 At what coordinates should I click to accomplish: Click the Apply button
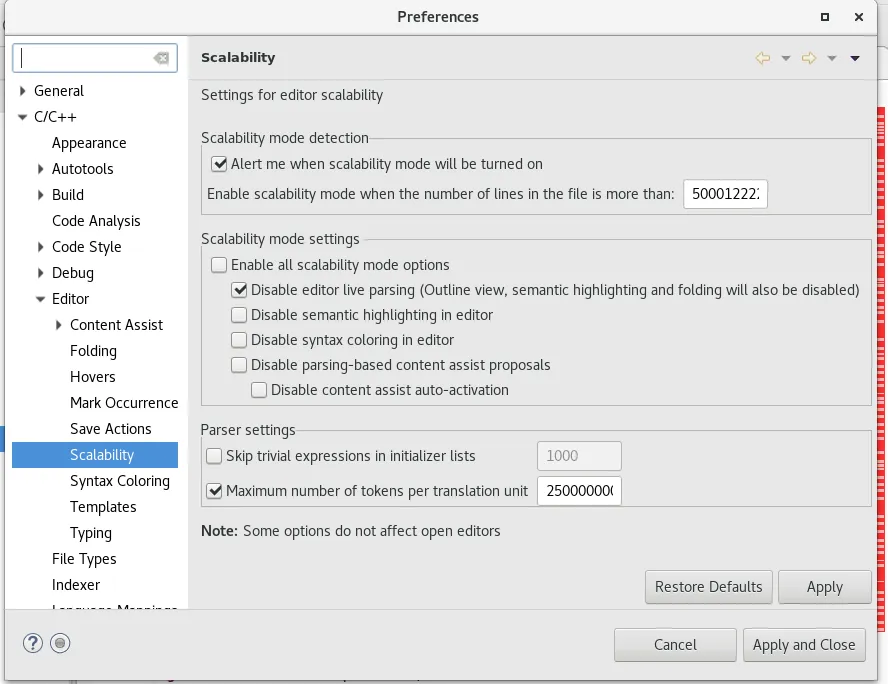pyautogui.click(x=825, y=587)
